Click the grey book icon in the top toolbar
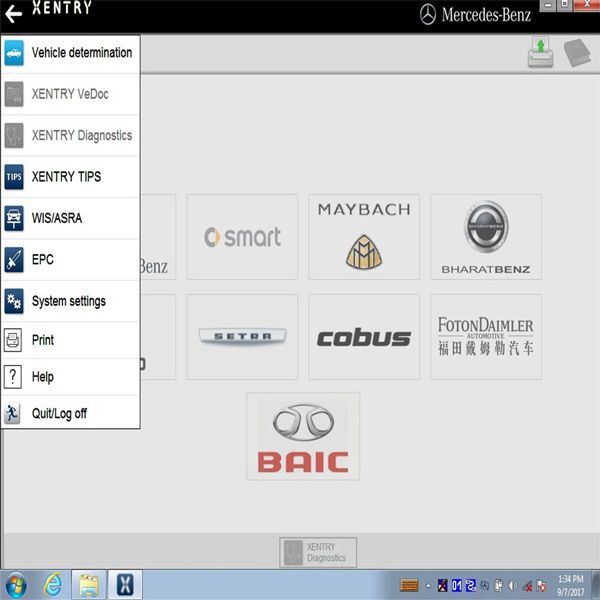This screenshot has height=600, width=600. pos(577,52)
